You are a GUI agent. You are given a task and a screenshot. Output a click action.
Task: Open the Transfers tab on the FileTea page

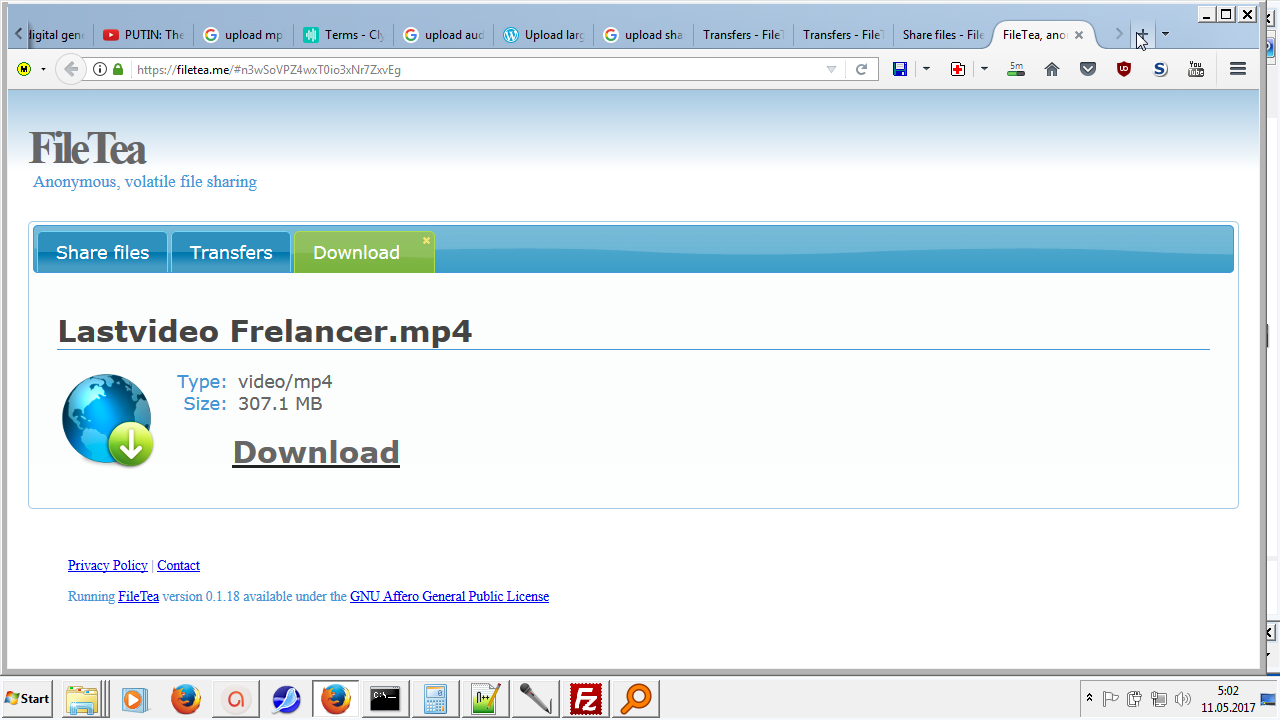pyautogui.click(x=231, y=252)
